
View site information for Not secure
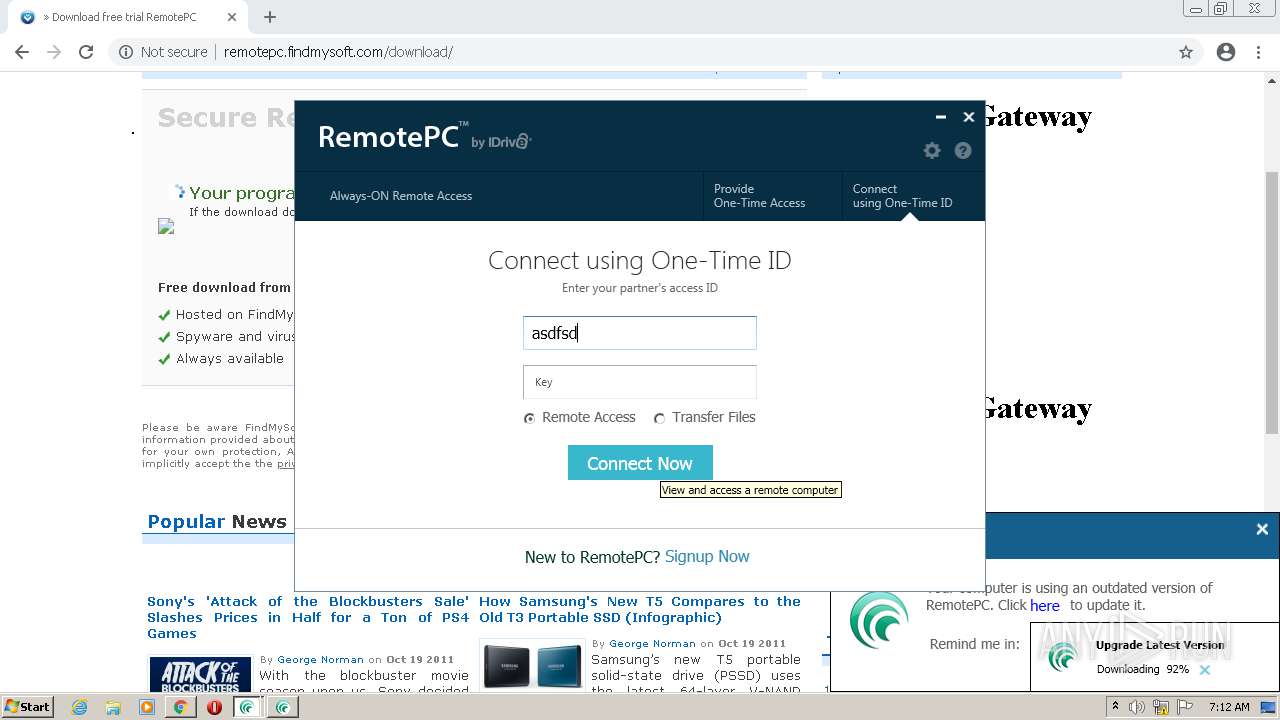click(164, 52)
